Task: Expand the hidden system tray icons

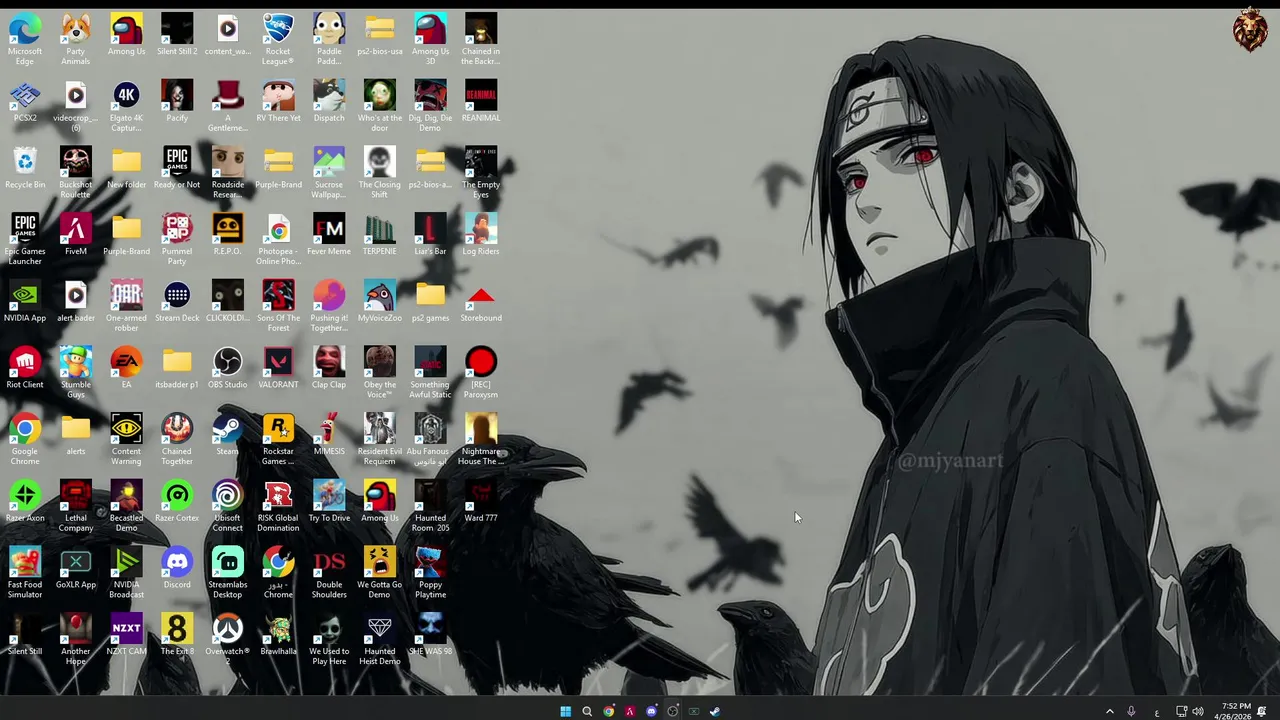Action: coord(1109,711)
